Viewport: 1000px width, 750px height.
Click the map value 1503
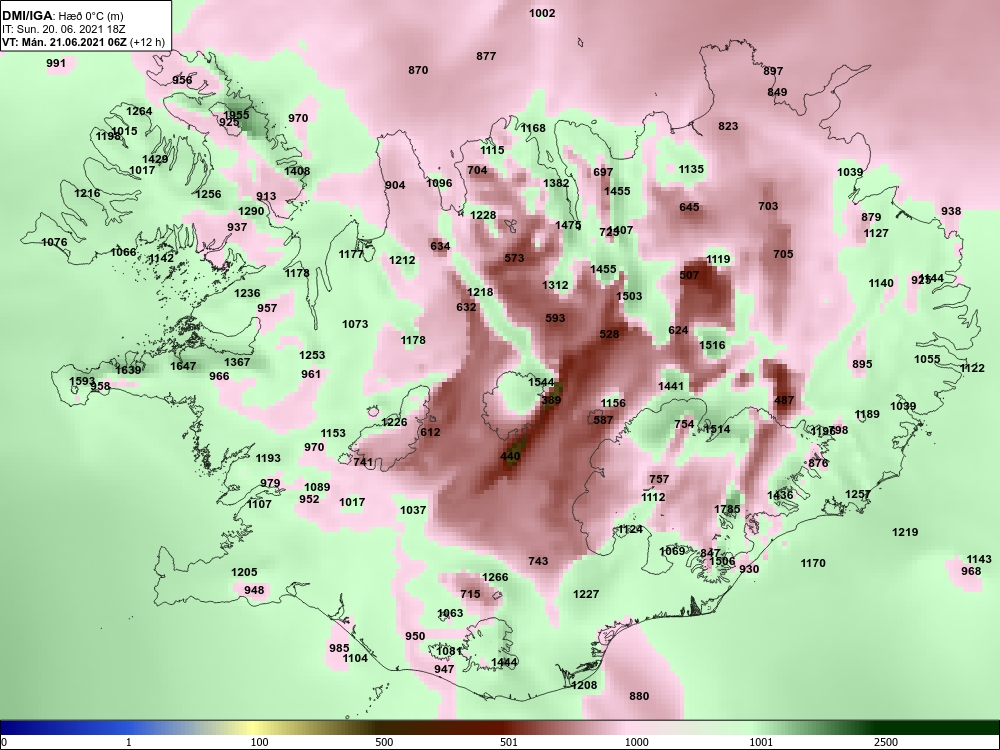(x=629, y=297)
